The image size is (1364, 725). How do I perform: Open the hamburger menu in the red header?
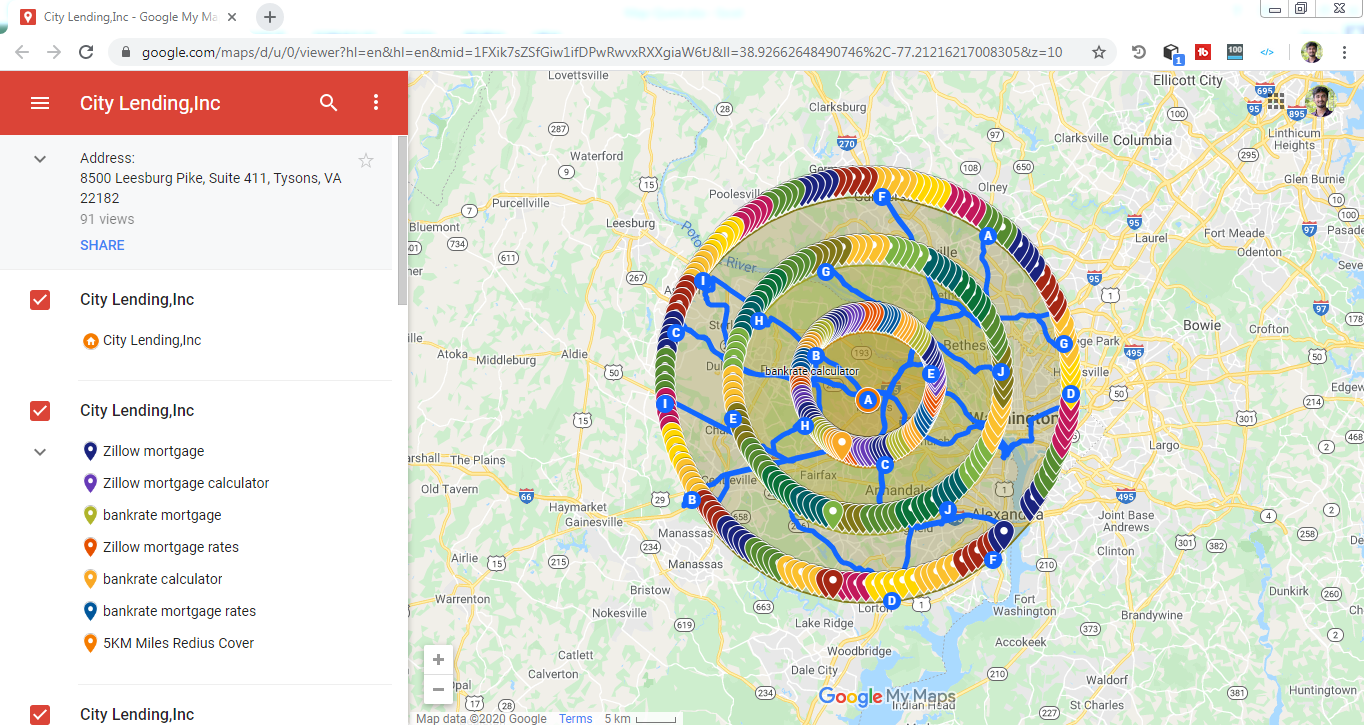click(39, 102)
